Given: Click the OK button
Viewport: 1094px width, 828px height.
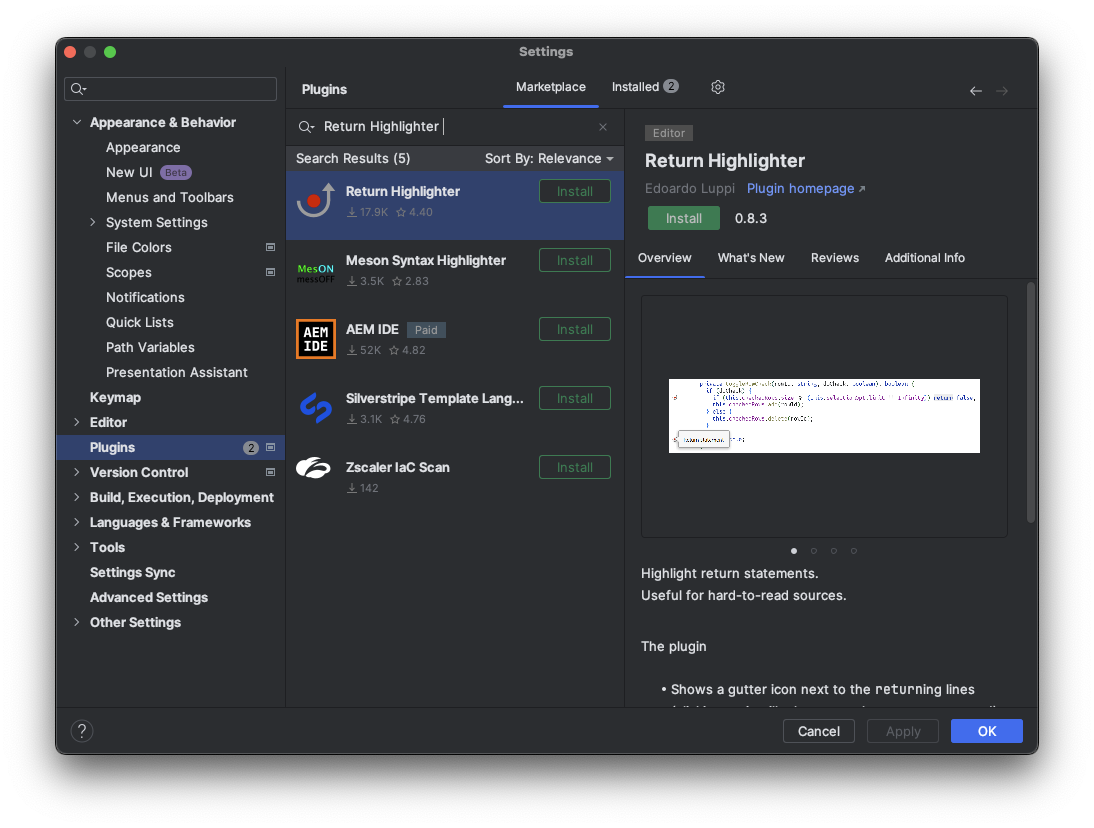Looking at the screenshot, I should pyautogui.click(x=987, y=731).
